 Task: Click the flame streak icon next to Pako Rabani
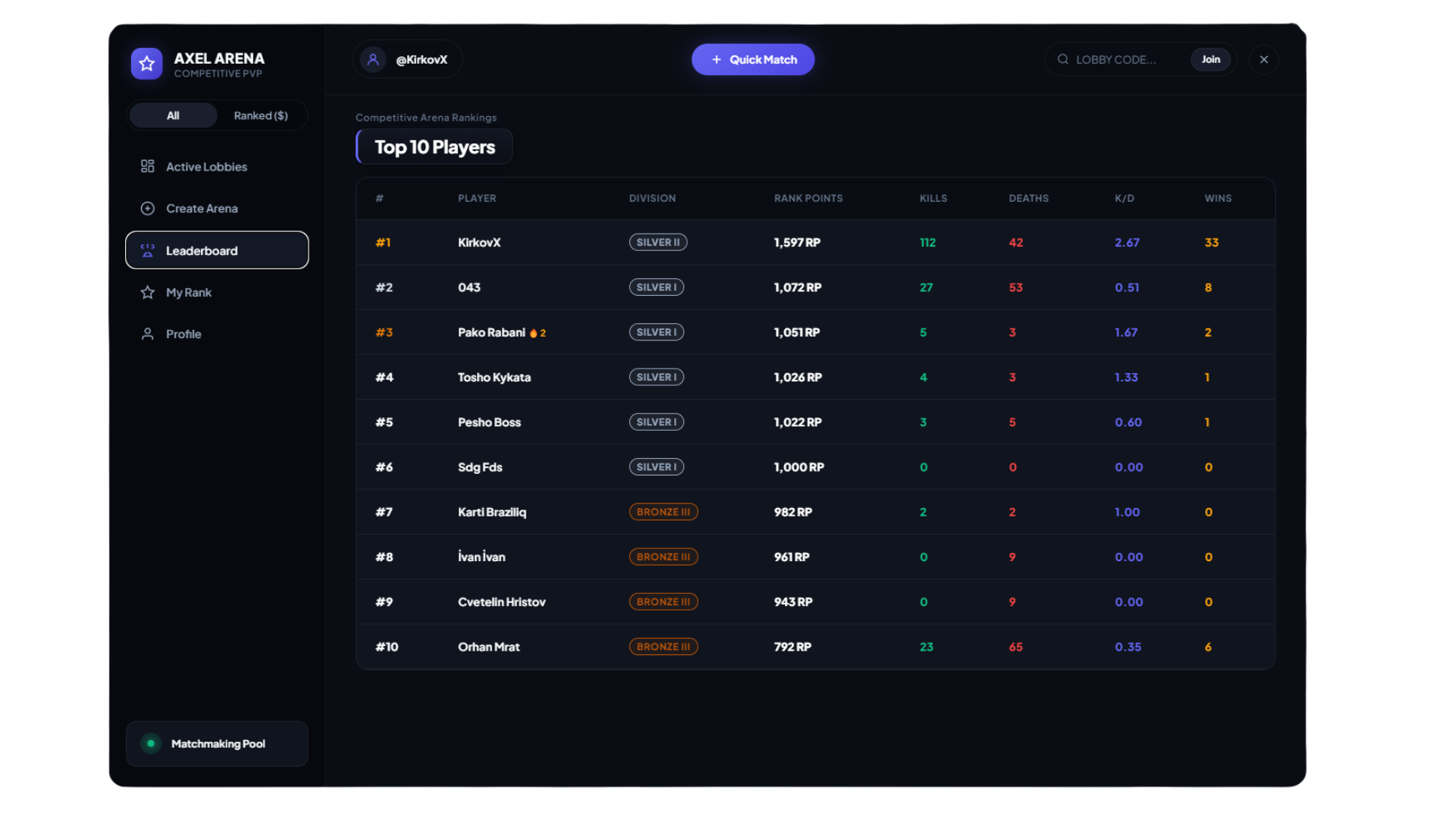[533, 333]
